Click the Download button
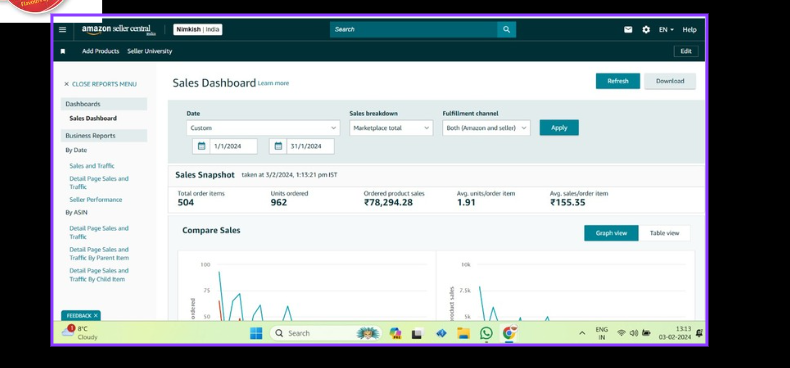The width and height of the screenshot is (790, 368). point(670,81)
